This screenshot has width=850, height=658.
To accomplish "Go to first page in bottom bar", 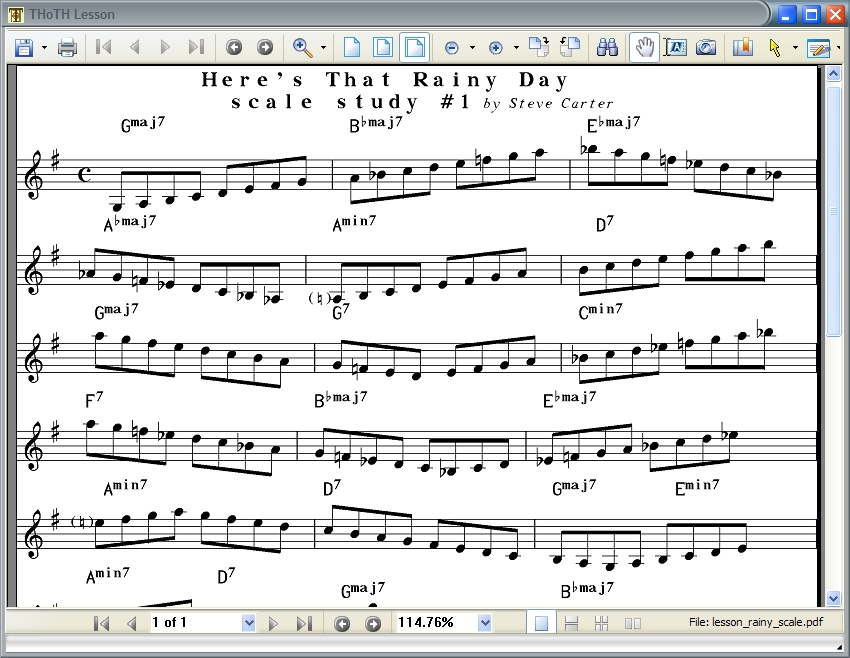I will [x=101, y=623].
